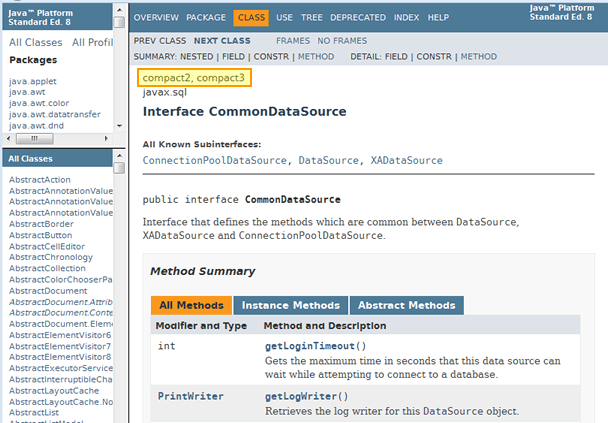Screen dimensions: 608x423
Task: Jump to METHOD in the DETAIL row
Action: 478,57
